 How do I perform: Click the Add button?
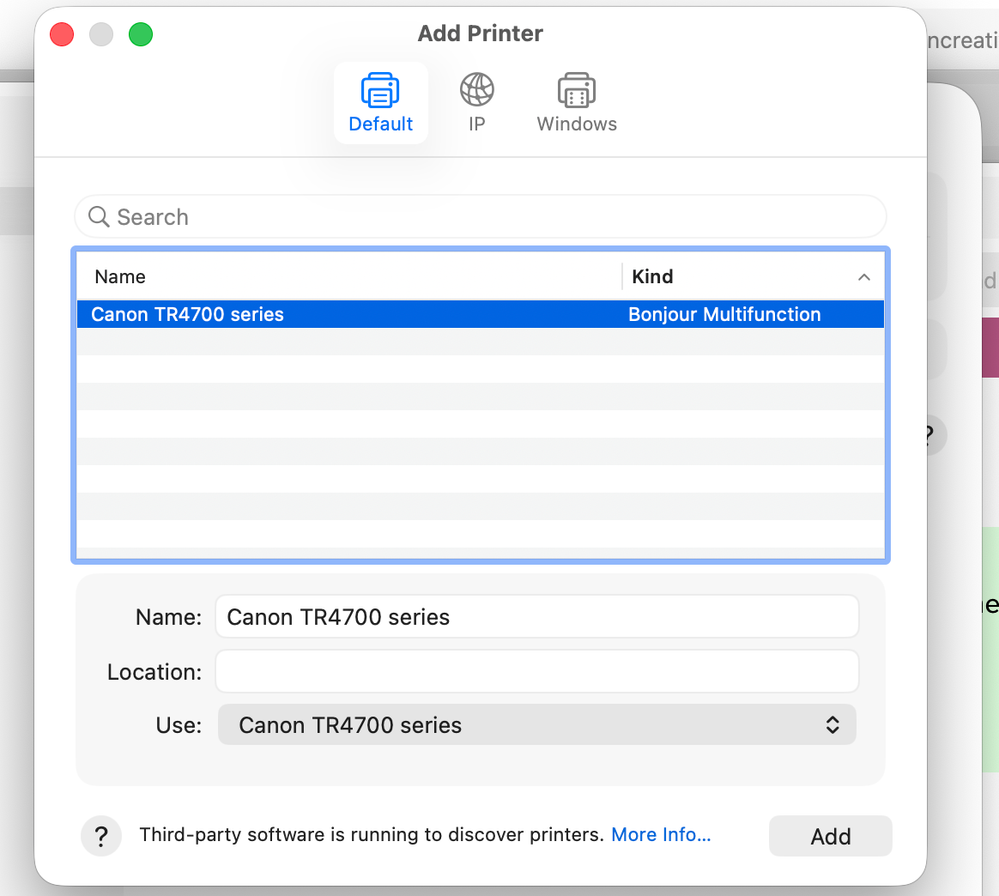click(x=830, y=836)
